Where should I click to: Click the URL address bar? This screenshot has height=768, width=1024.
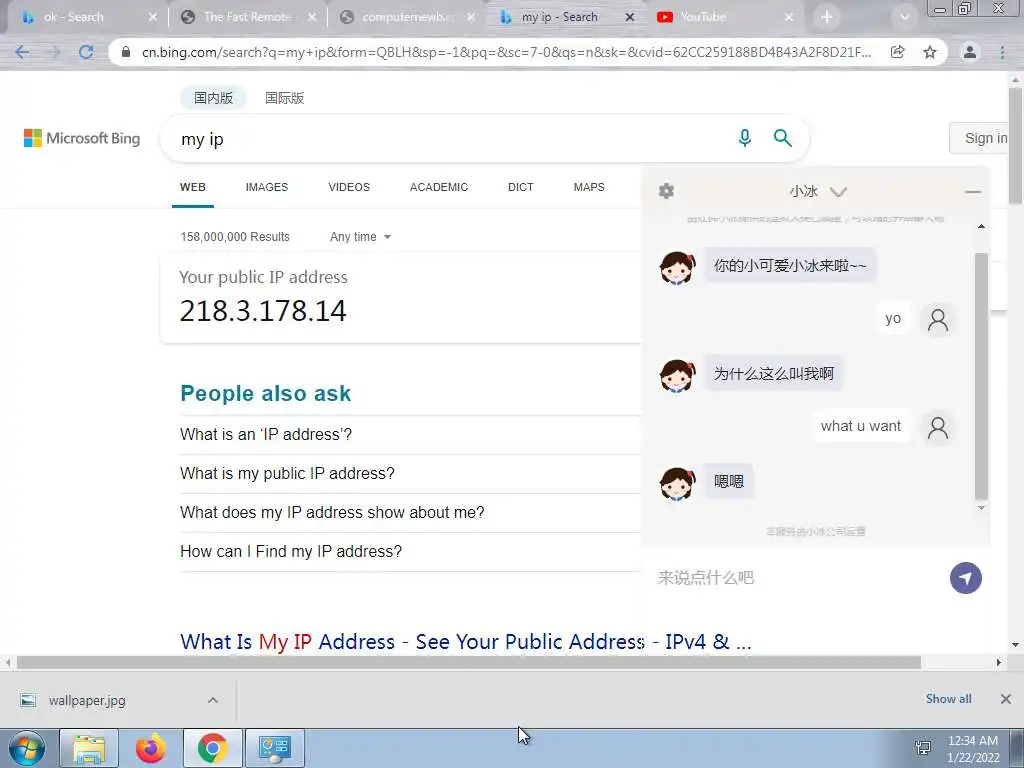(x=506, y=52)
